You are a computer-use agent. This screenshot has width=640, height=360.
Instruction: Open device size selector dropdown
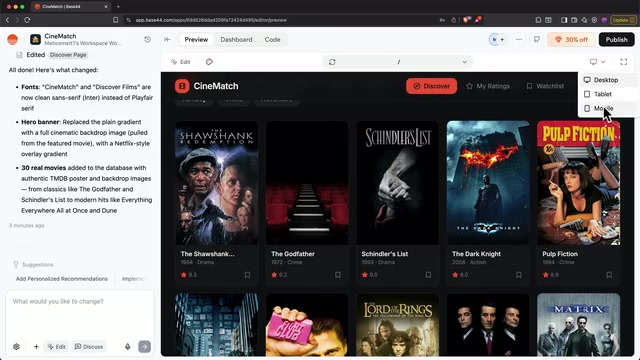tap(598, 62)
